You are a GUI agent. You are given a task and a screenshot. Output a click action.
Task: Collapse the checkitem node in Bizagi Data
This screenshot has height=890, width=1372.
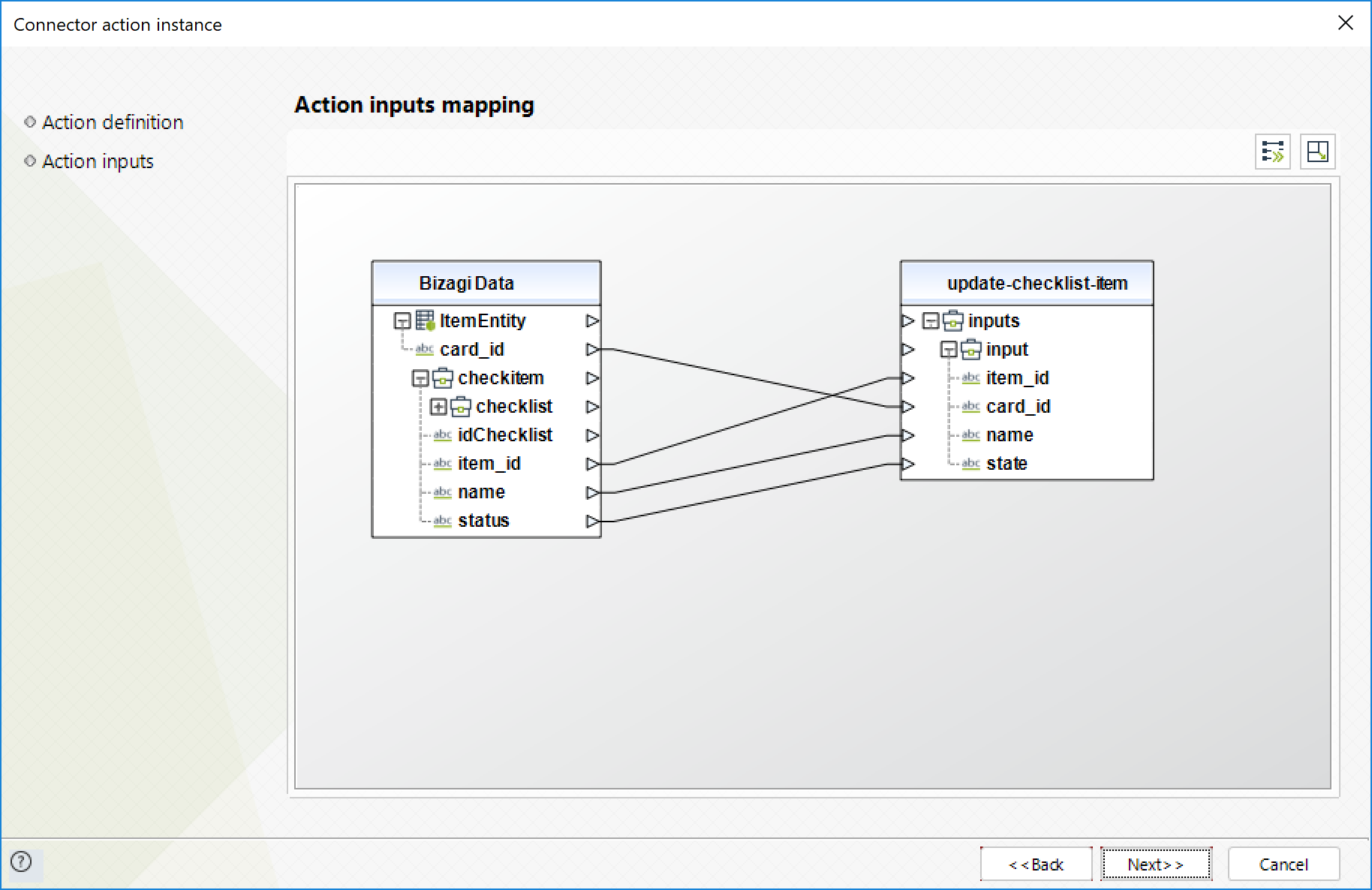[x=420, y=378]
